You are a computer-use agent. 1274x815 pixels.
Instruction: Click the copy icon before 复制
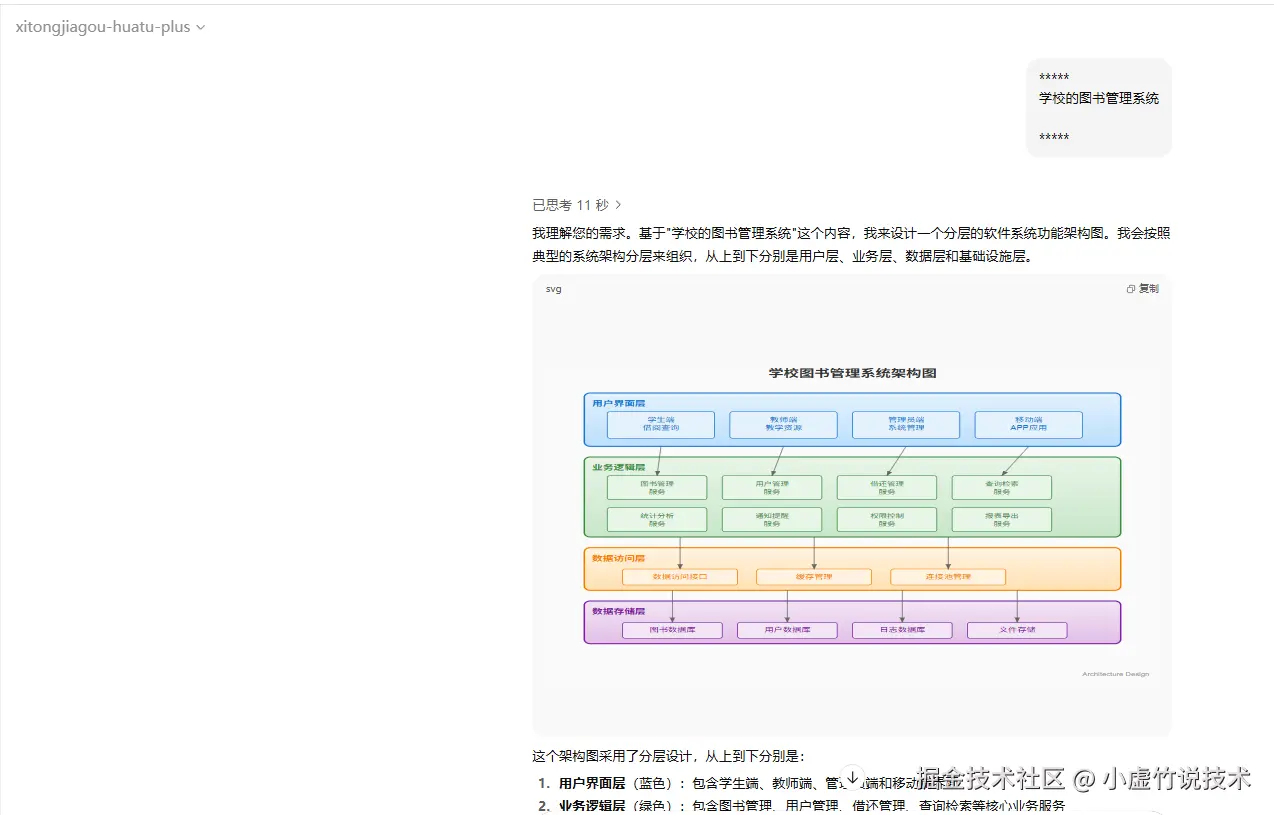(1129, 288)
